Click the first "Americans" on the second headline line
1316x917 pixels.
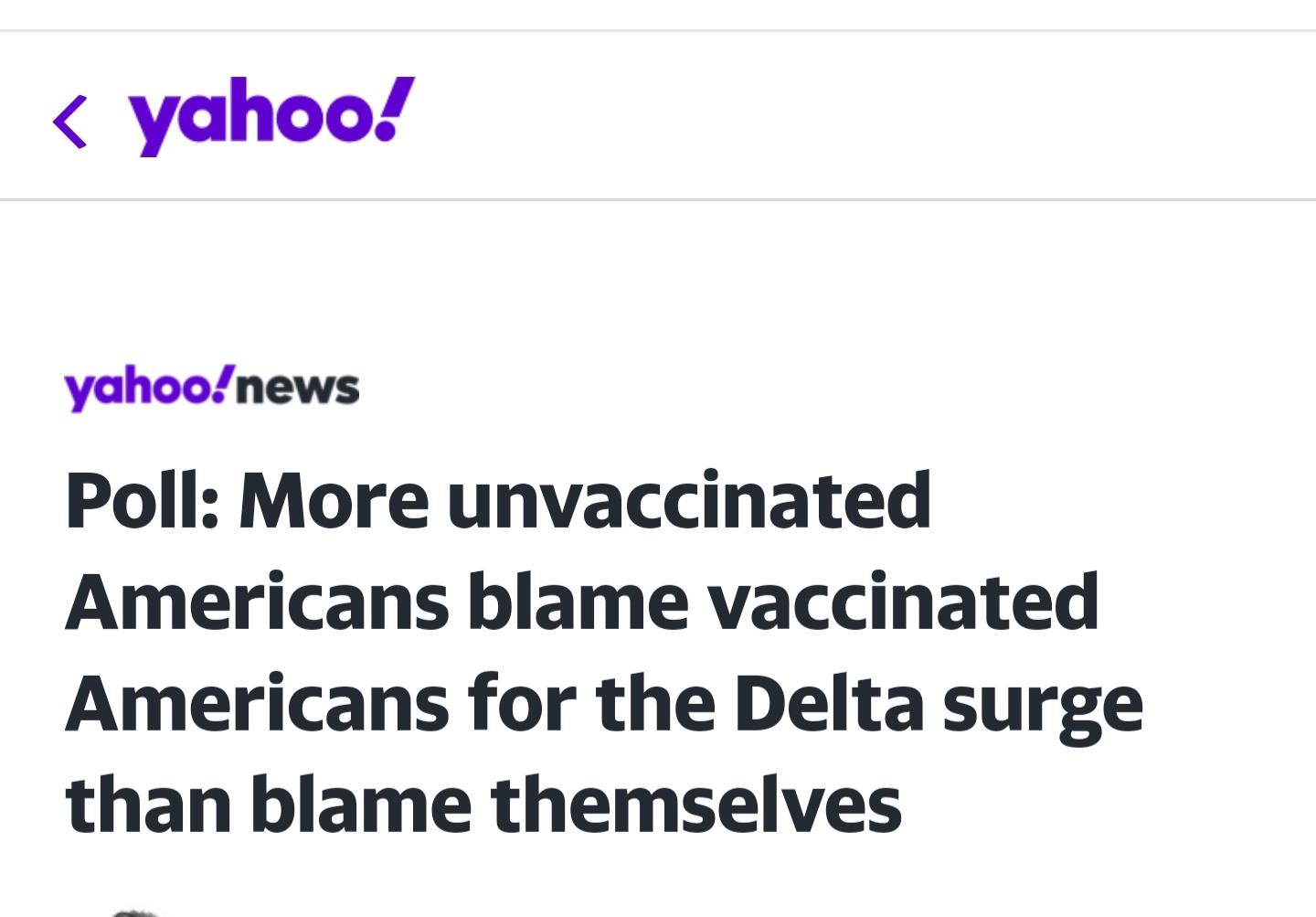tap(257, 602)
